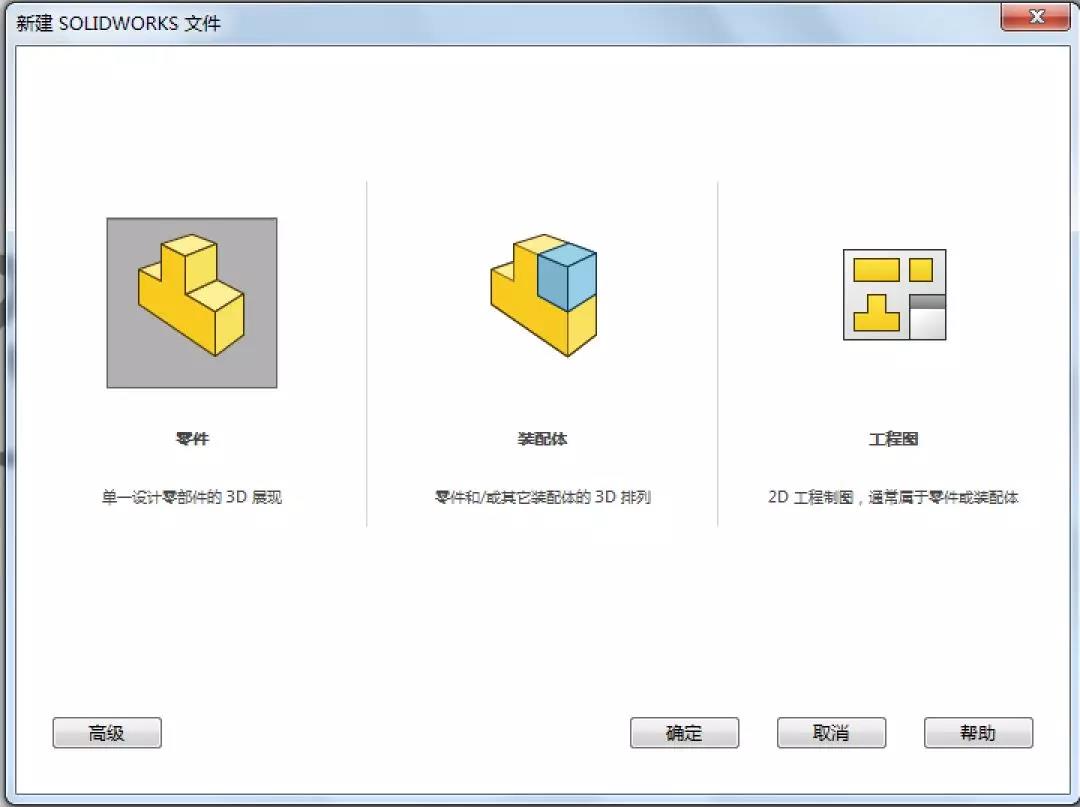This screenshot has height=807, width=1080.
Task: Click the 2D drawing sheet preview image
Action: point(892,295)
